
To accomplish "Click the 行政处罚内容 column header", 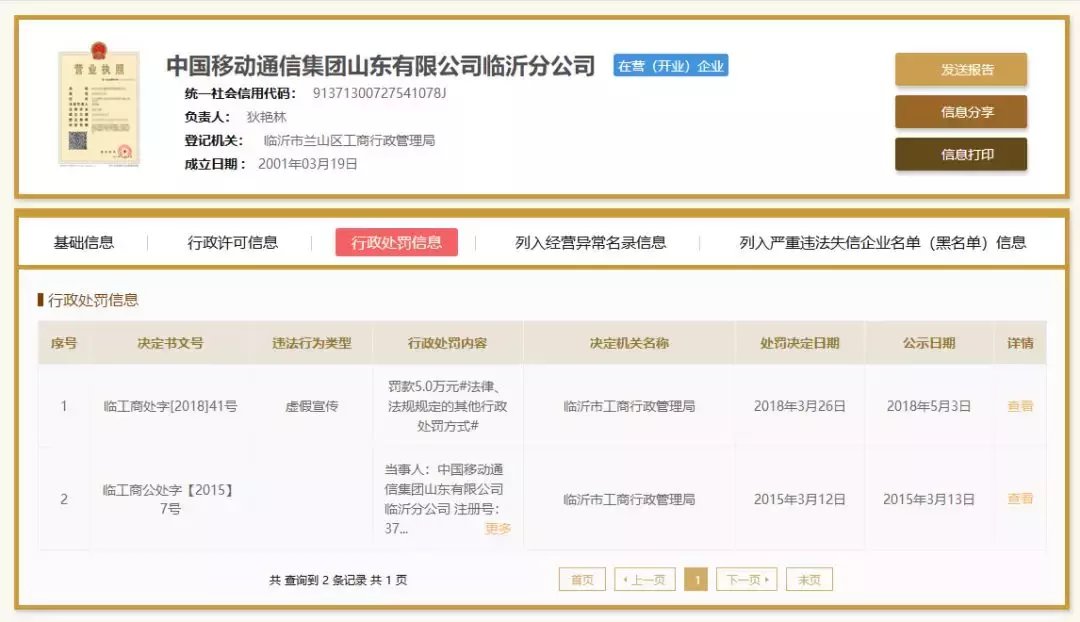I will (x=448, y=343).
